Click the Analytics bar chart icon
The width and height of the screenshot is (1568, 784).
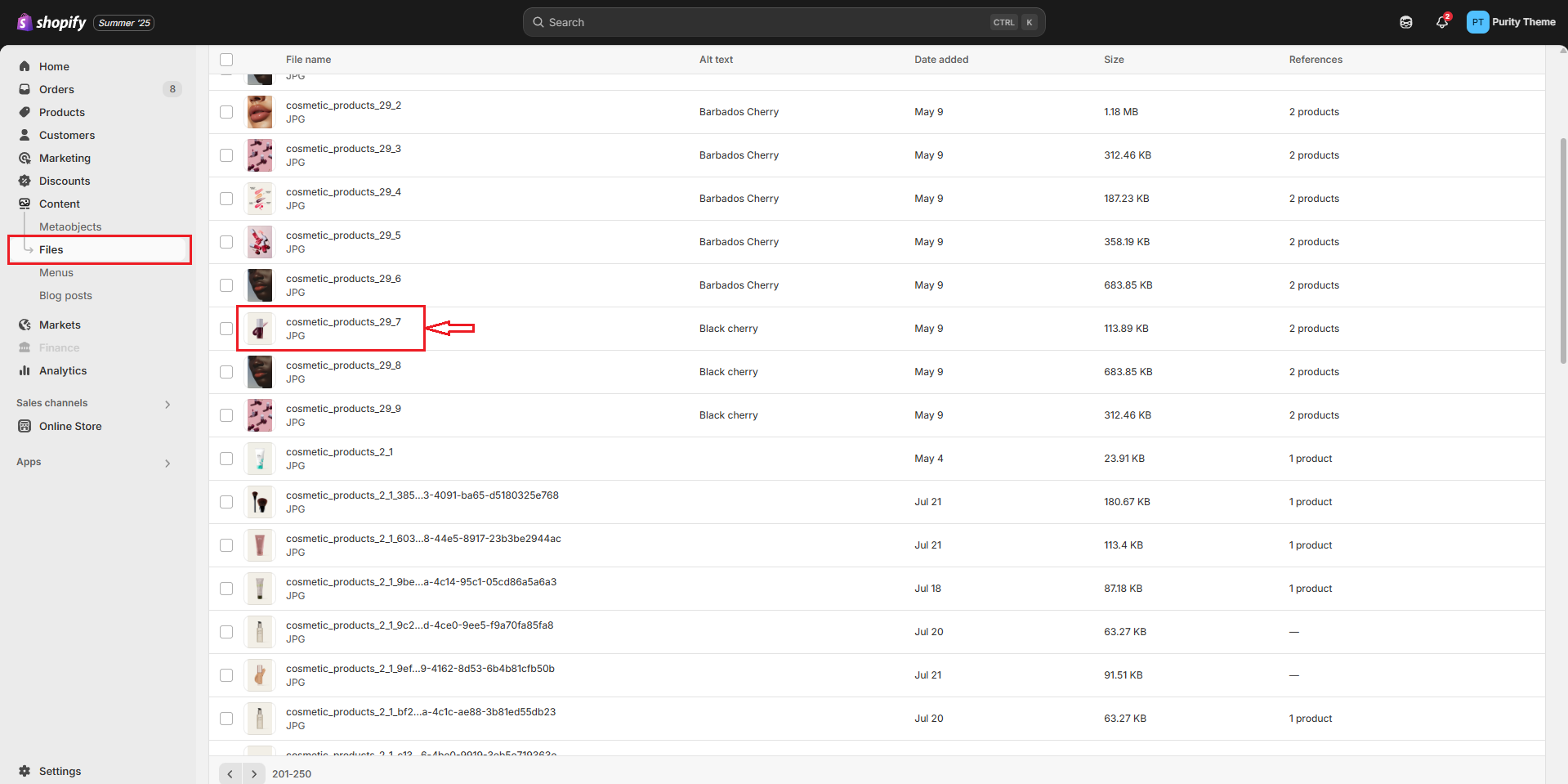coord(25,370)
